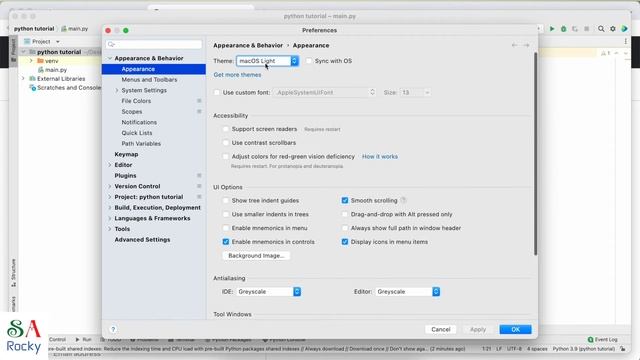Click main.py file icon in project tree
Viewport: 640px width, 360px height.
click(x=41, y=70)
